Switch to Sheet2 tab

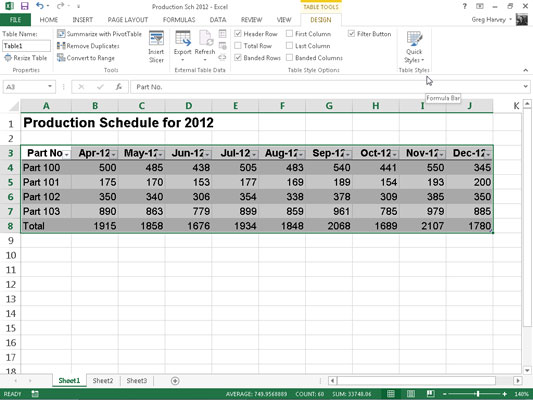coord(103,381)
